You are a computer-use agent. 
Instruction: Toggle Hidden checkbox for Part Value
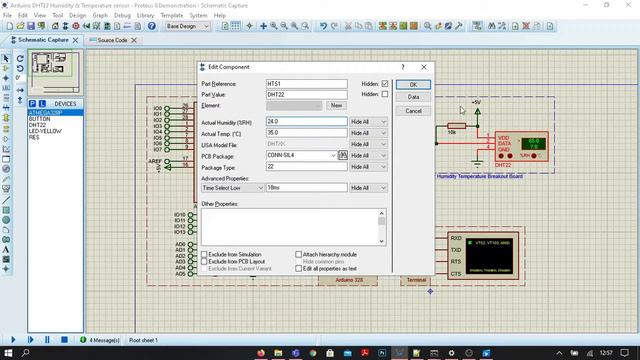click(384, 94)
